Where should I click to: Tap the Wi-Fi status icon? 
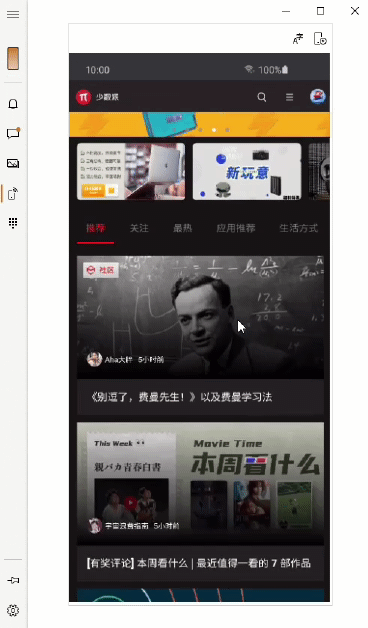(249, 69)
